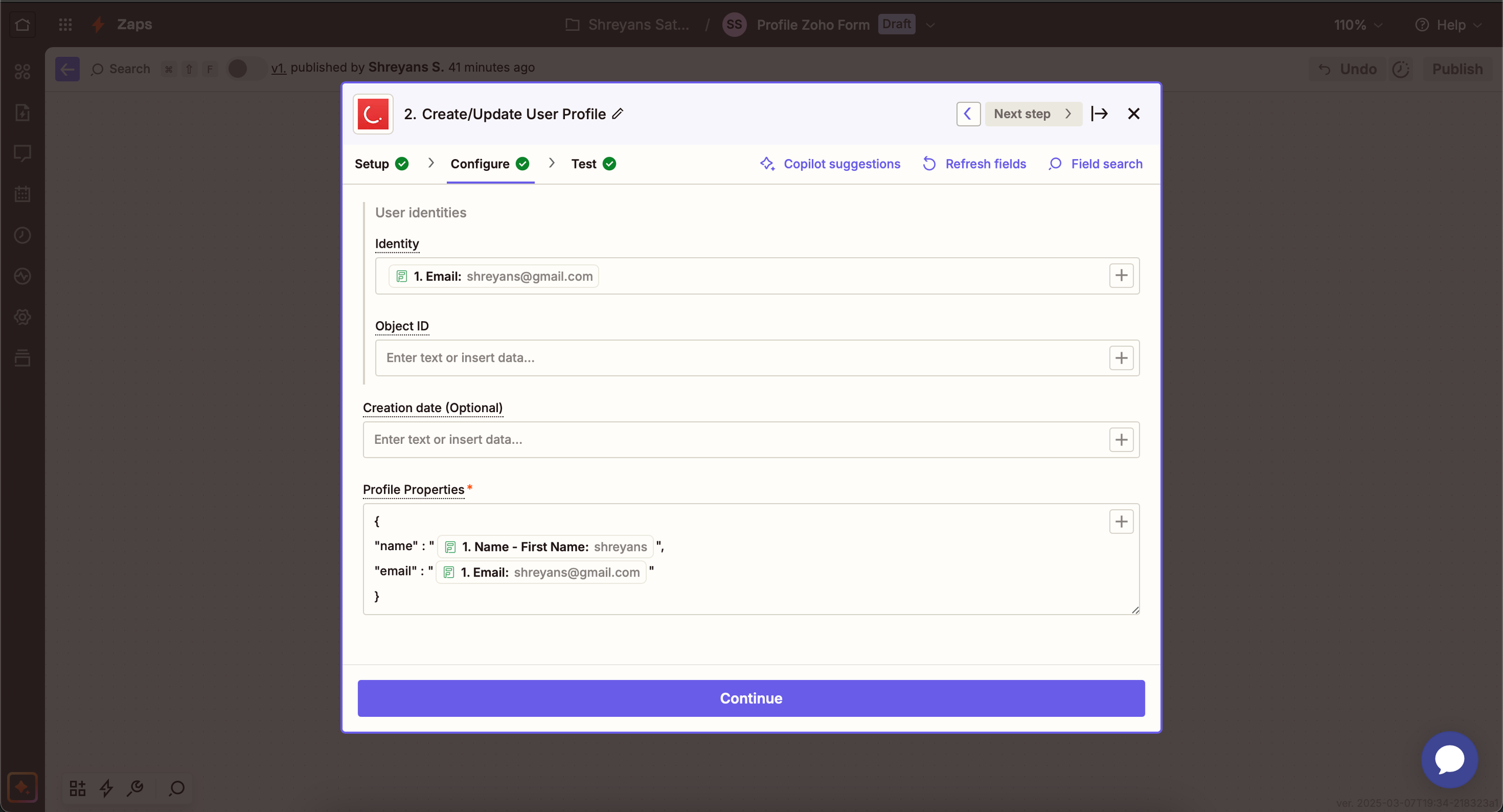Click the previous step chevron button
Viewport: 1503px width, 812px height.
(968, 113)
